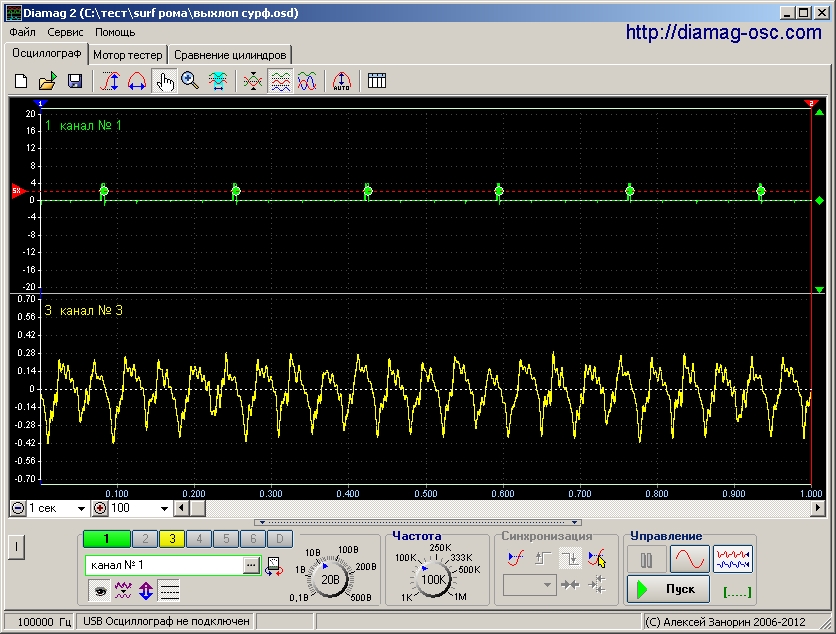Click the AUTO scale icon
The width and height of the screenshot is (836, 634).
(x=341, y=81)
